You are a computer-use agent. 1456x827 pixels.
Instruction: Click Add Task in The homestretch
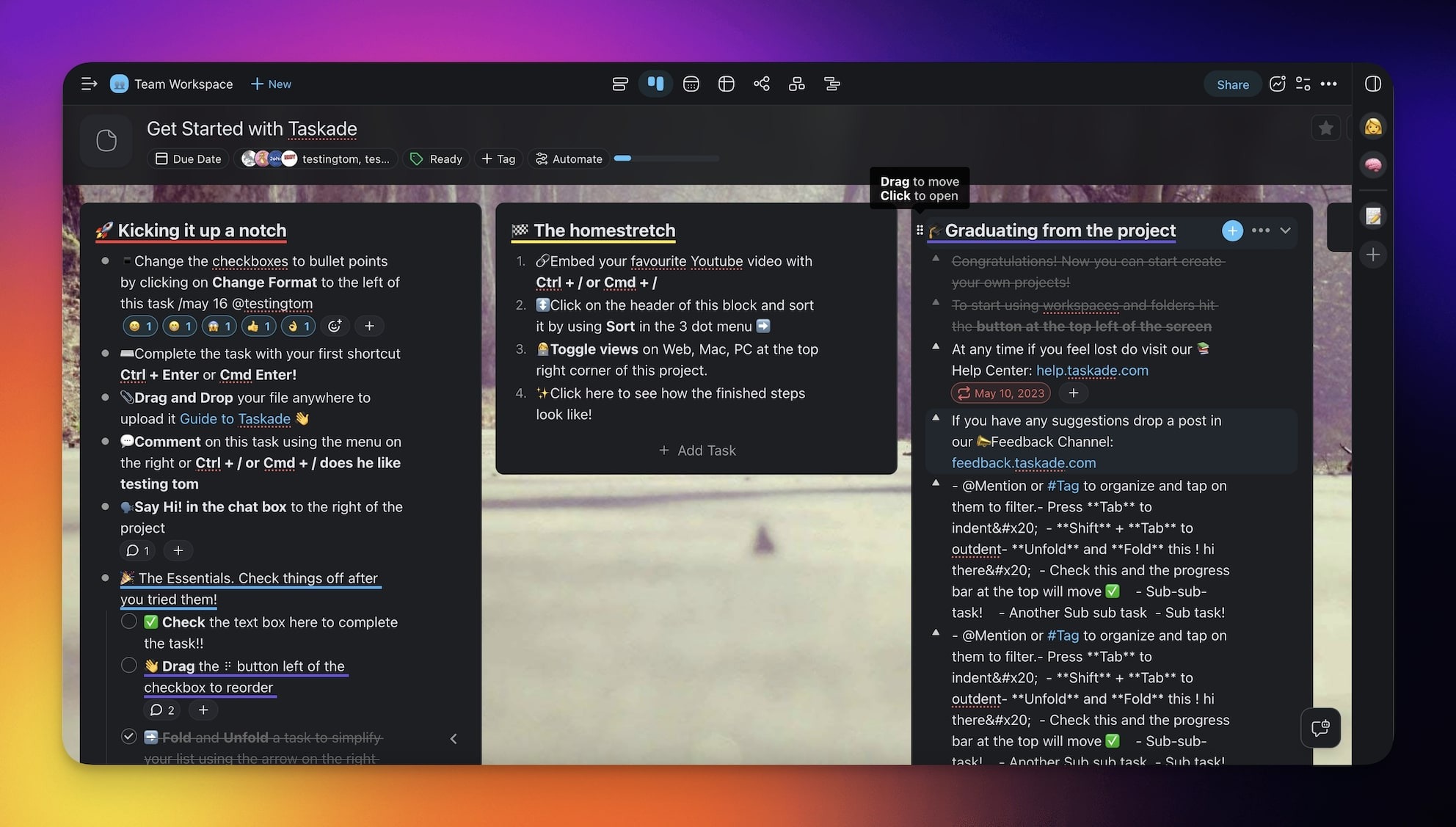pyautogui.click(x=697, y=451)
